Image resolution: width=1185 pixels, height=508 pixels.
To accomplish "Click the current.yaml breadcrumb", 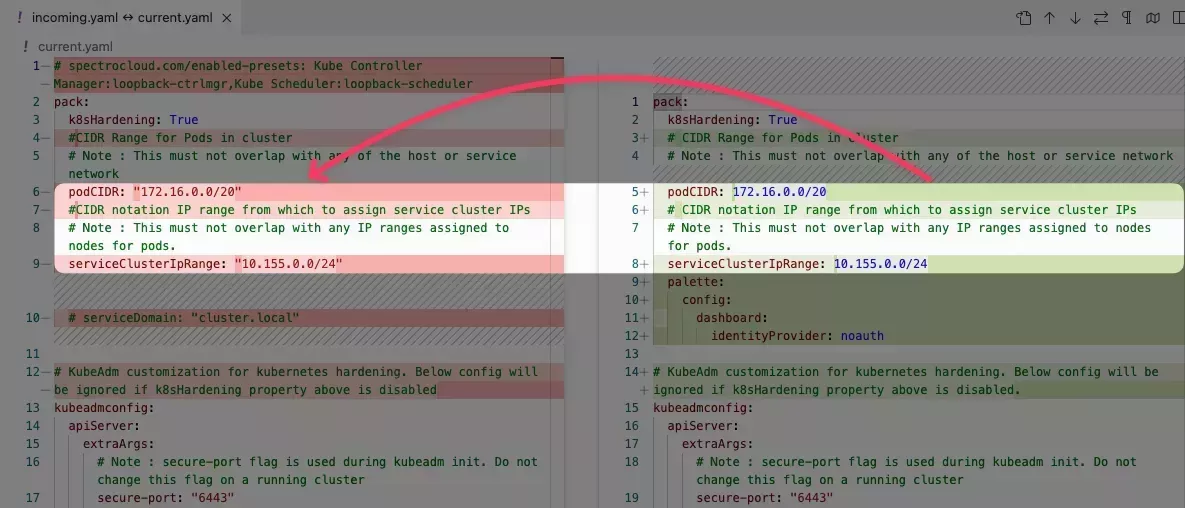I will [x=76, y=47].
